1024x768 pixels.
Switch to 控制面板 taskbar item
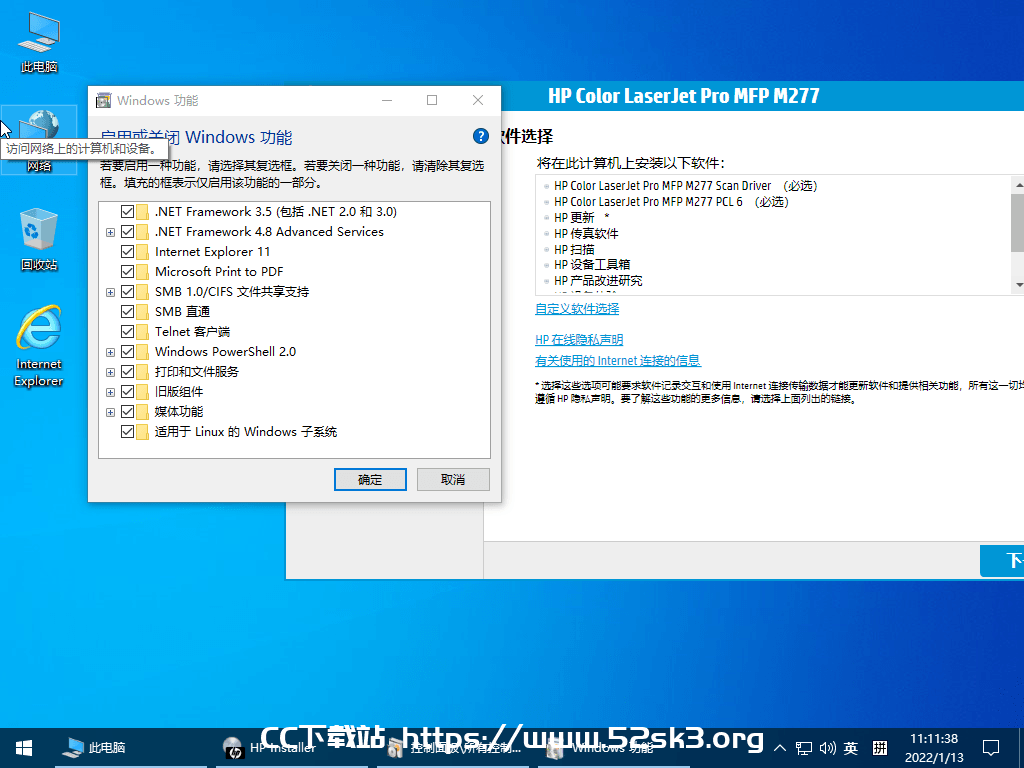455,748
